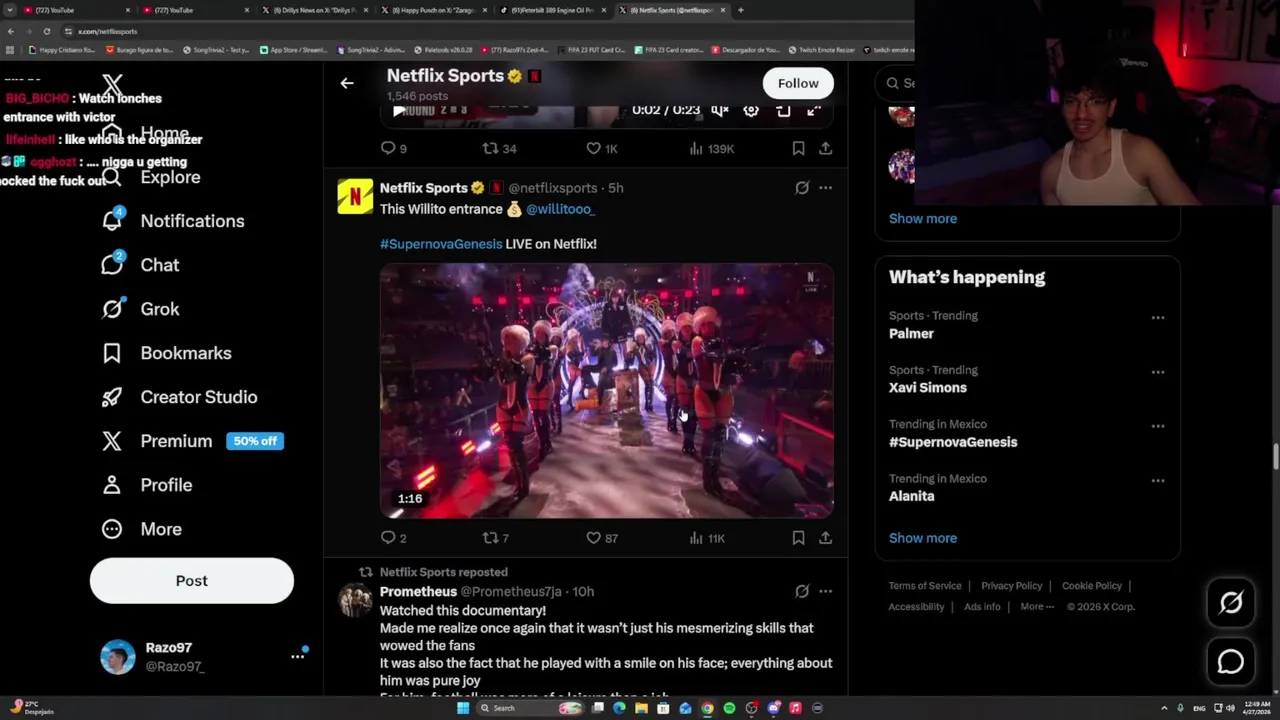1280x720 pixels.
Task: Reply to the top video post
Action: pos(393,148)
